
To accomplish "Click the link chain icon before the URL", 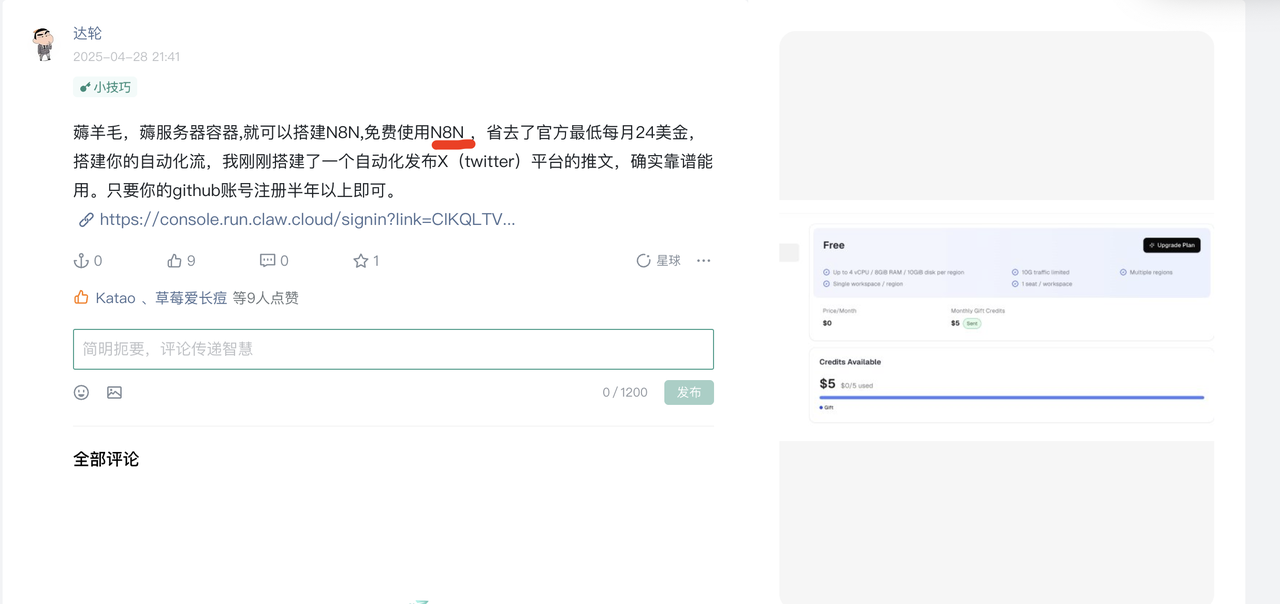I will point(86,220).
